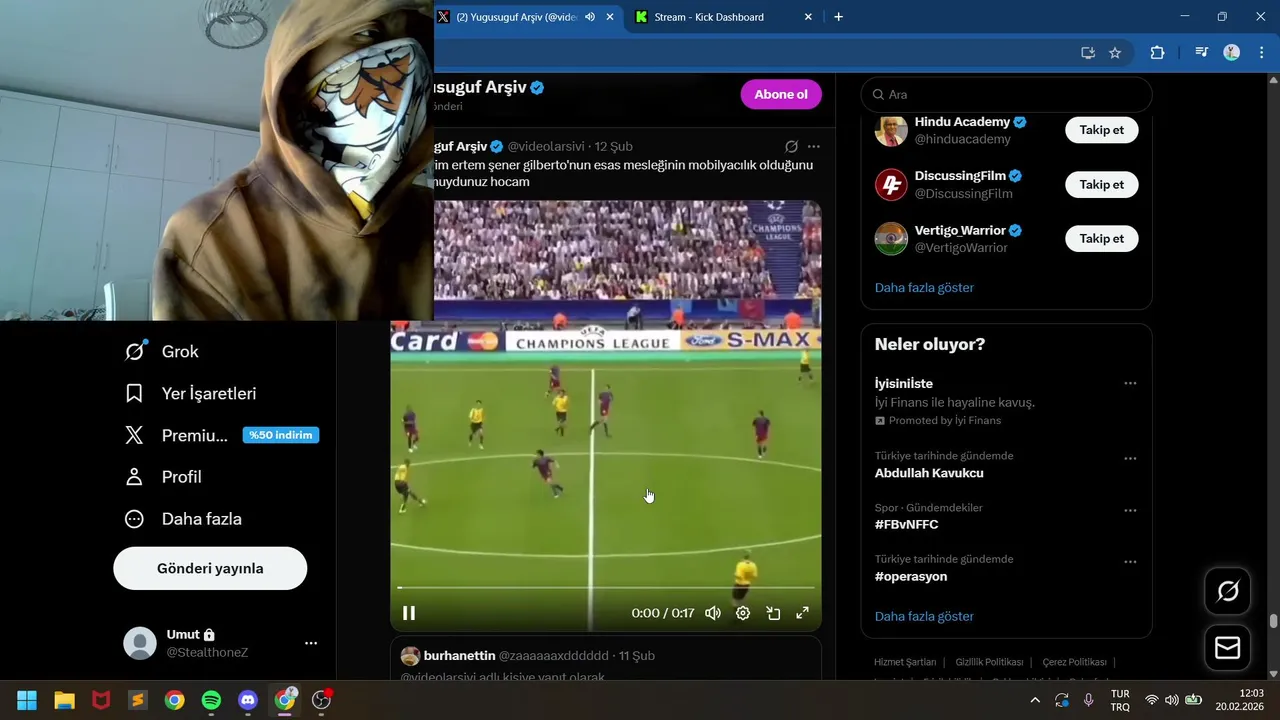Viewport: 1280px width, 720px height.
Task: Follow Hindu Academy with Takip et
Action: tap(1101, 130)
